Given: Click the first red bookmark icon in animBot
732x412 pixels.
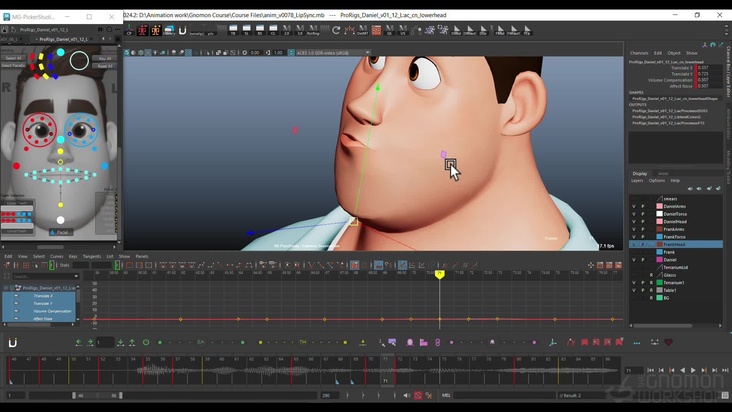Looking at the screenshot, I should (584, 342).
